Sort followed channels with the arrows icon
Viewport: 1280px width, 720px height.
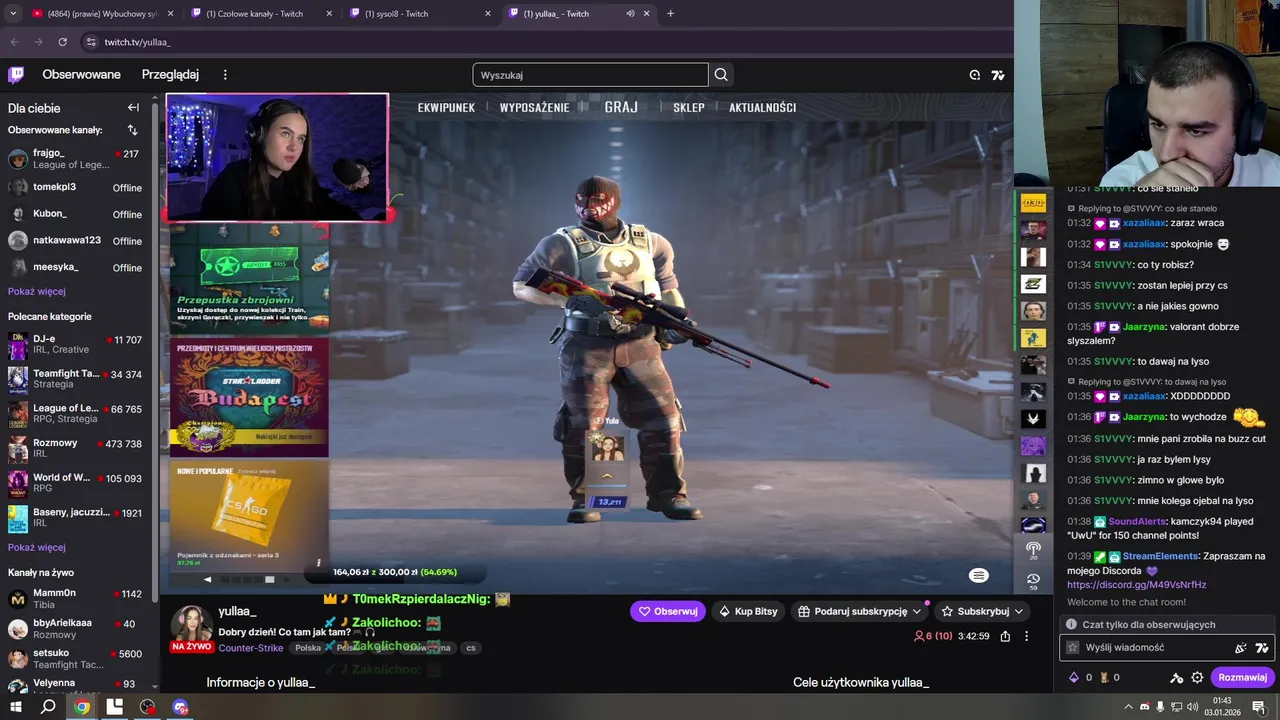(132, 130)
